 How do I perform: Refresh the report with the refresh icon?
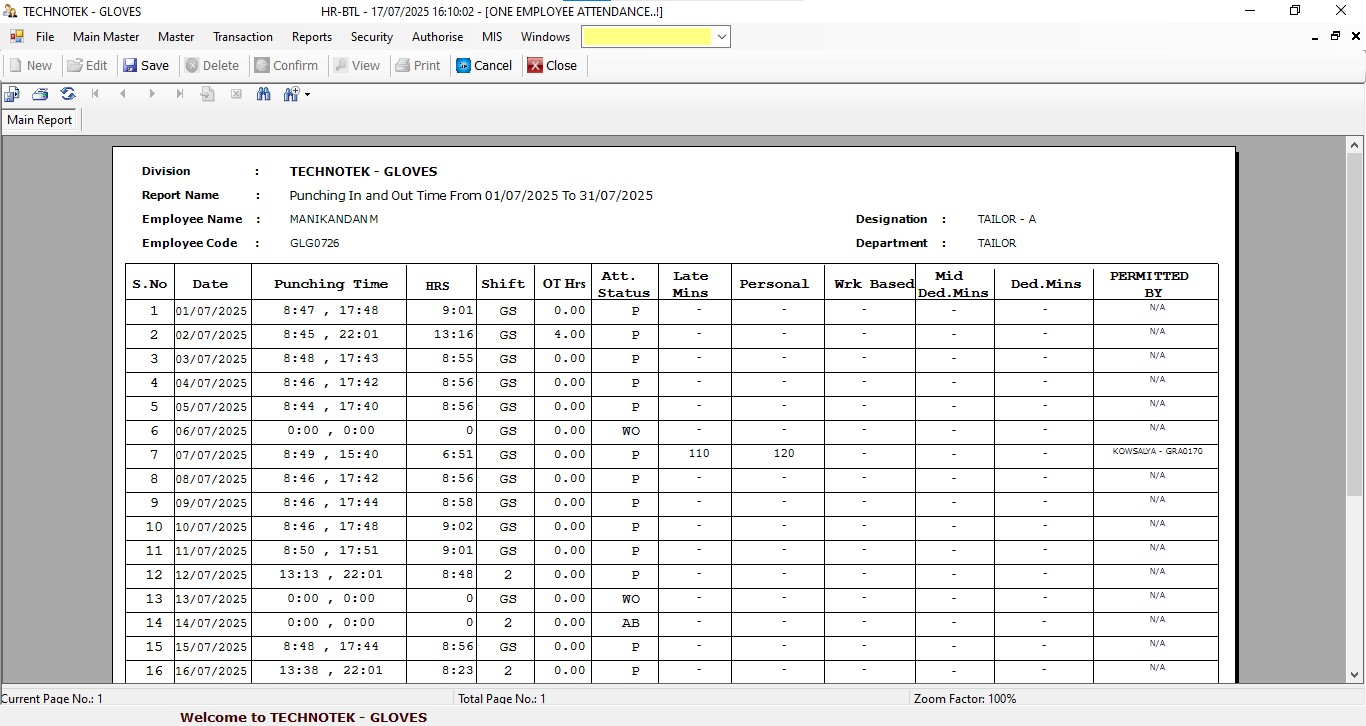[x=68, y=94]
